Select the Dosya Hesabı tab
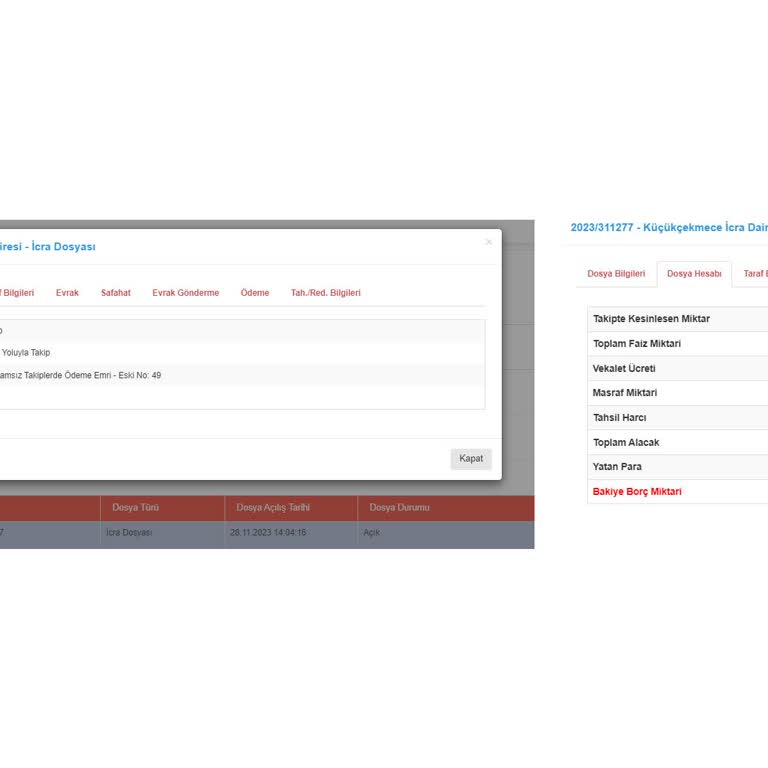 tap(694, 274)
